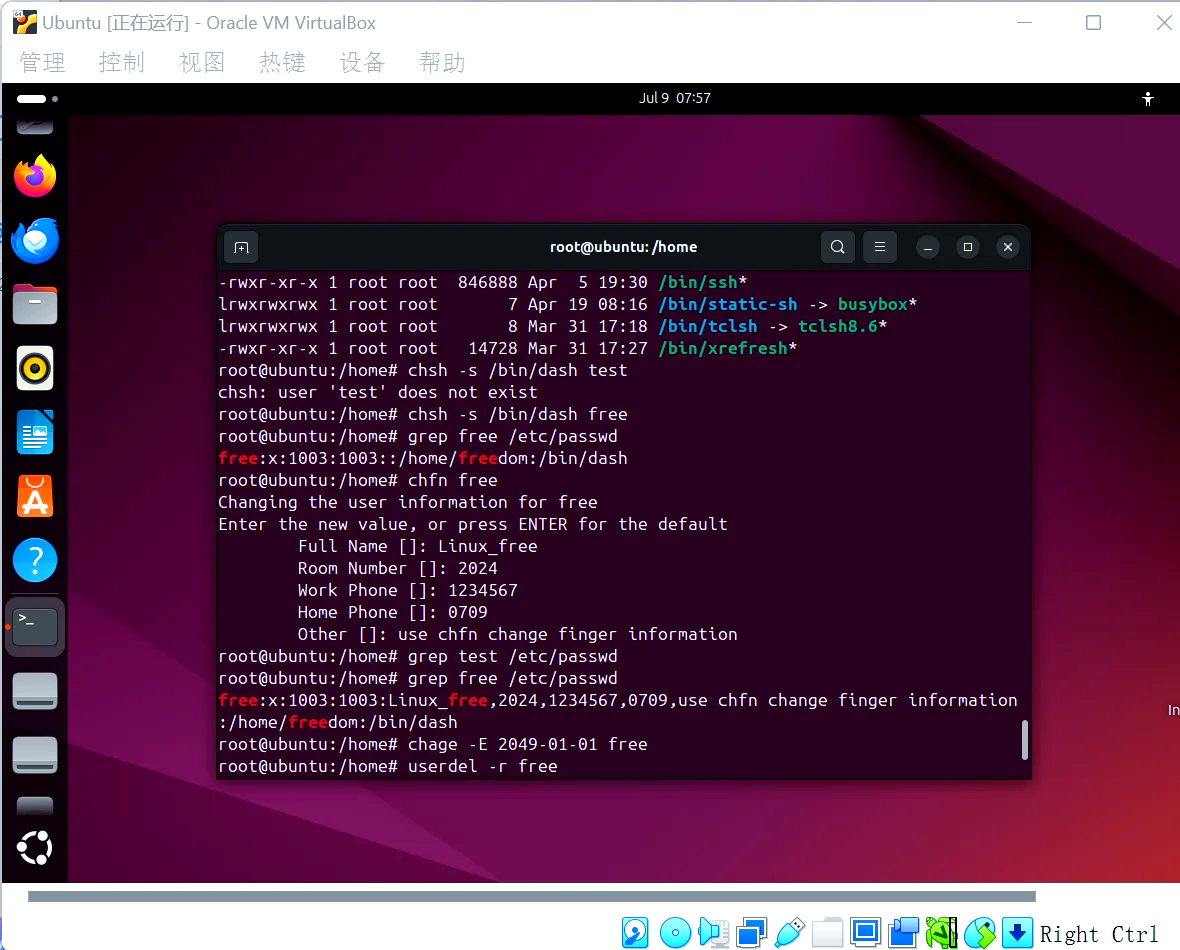Click the Jul 9 07:57 clock
Screen dimensions: 1180x950
coord(674,98)
